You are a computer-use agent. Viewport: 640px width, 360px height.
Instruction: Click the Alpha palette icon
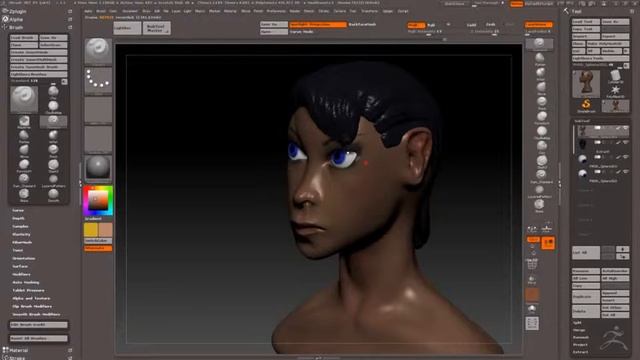(x=5, y=19)
